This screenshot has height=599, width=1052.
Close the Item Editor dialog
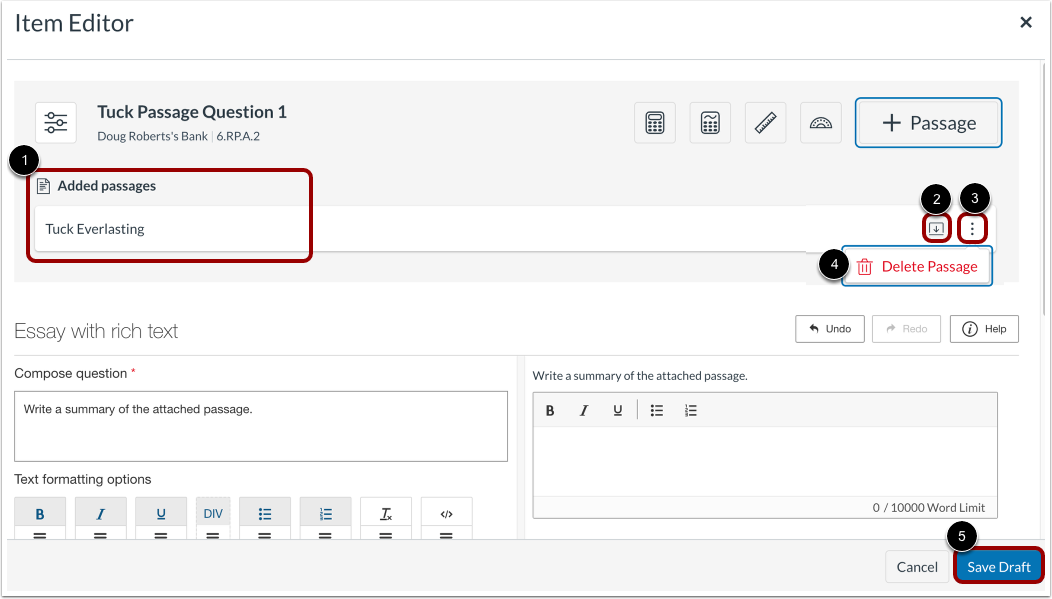(1026, 23)
